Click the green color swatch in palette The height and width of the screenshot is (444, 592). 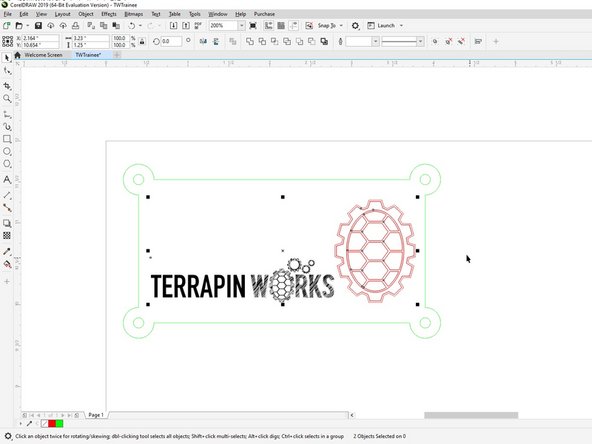pyautogui.click(x=59, y=424)
